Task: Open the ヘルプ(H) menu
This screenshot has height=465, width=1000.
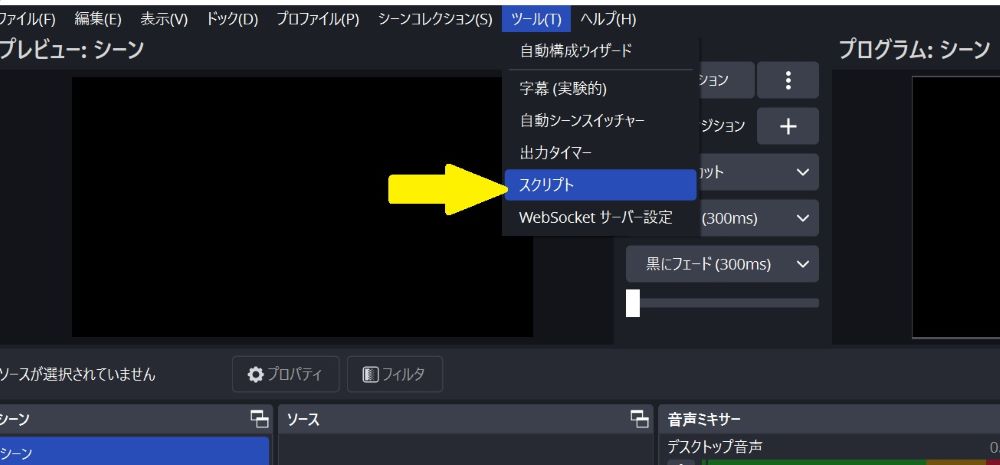Action: 608,19
